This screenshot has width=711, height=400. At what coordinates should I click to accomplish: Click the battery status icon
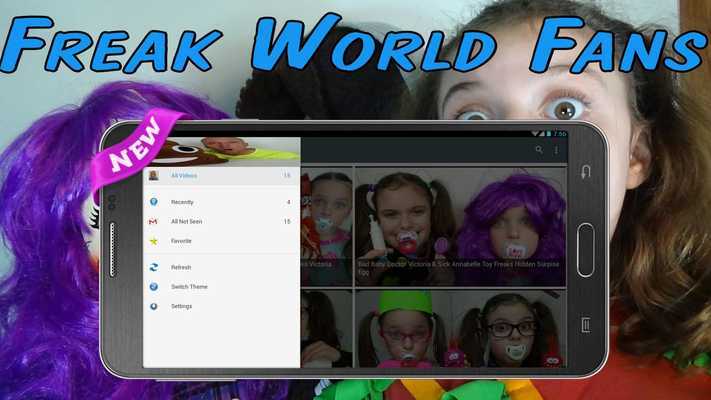[549, 134]
